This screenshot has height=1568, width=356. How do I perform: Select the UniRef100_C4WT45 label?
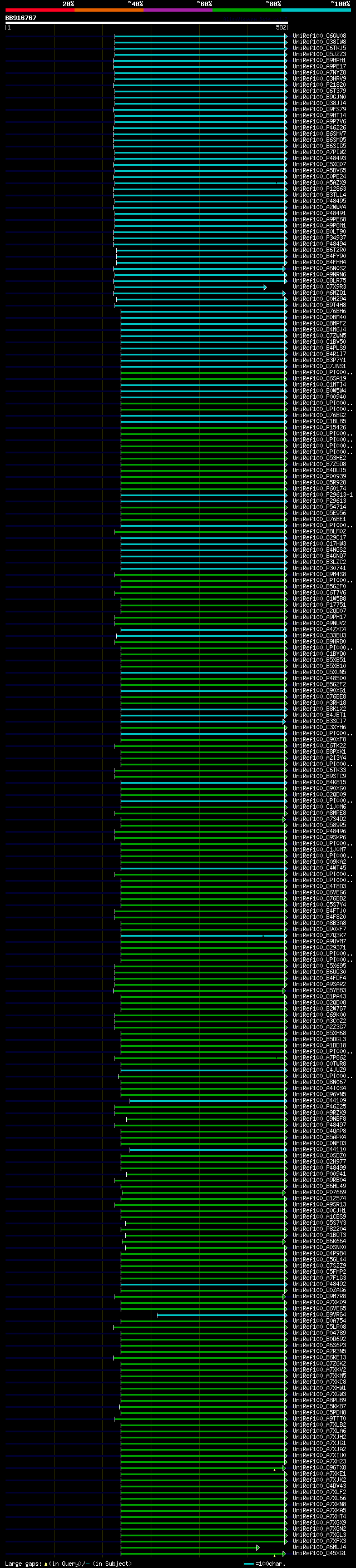point(319,868)
